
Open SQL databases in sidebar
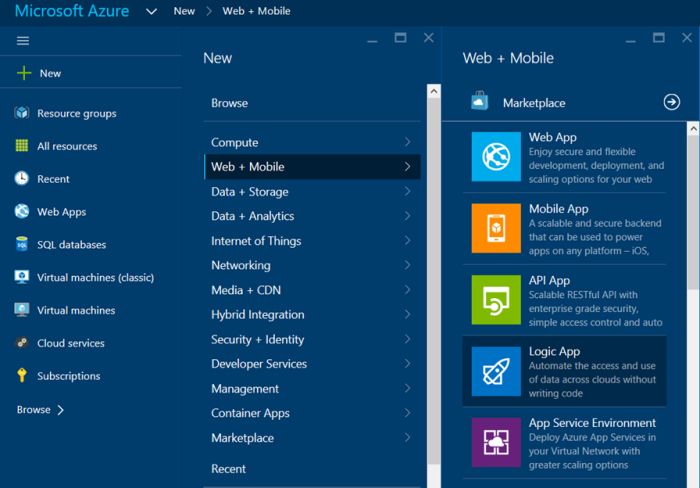pyautogui.click(x=71, y=244)
